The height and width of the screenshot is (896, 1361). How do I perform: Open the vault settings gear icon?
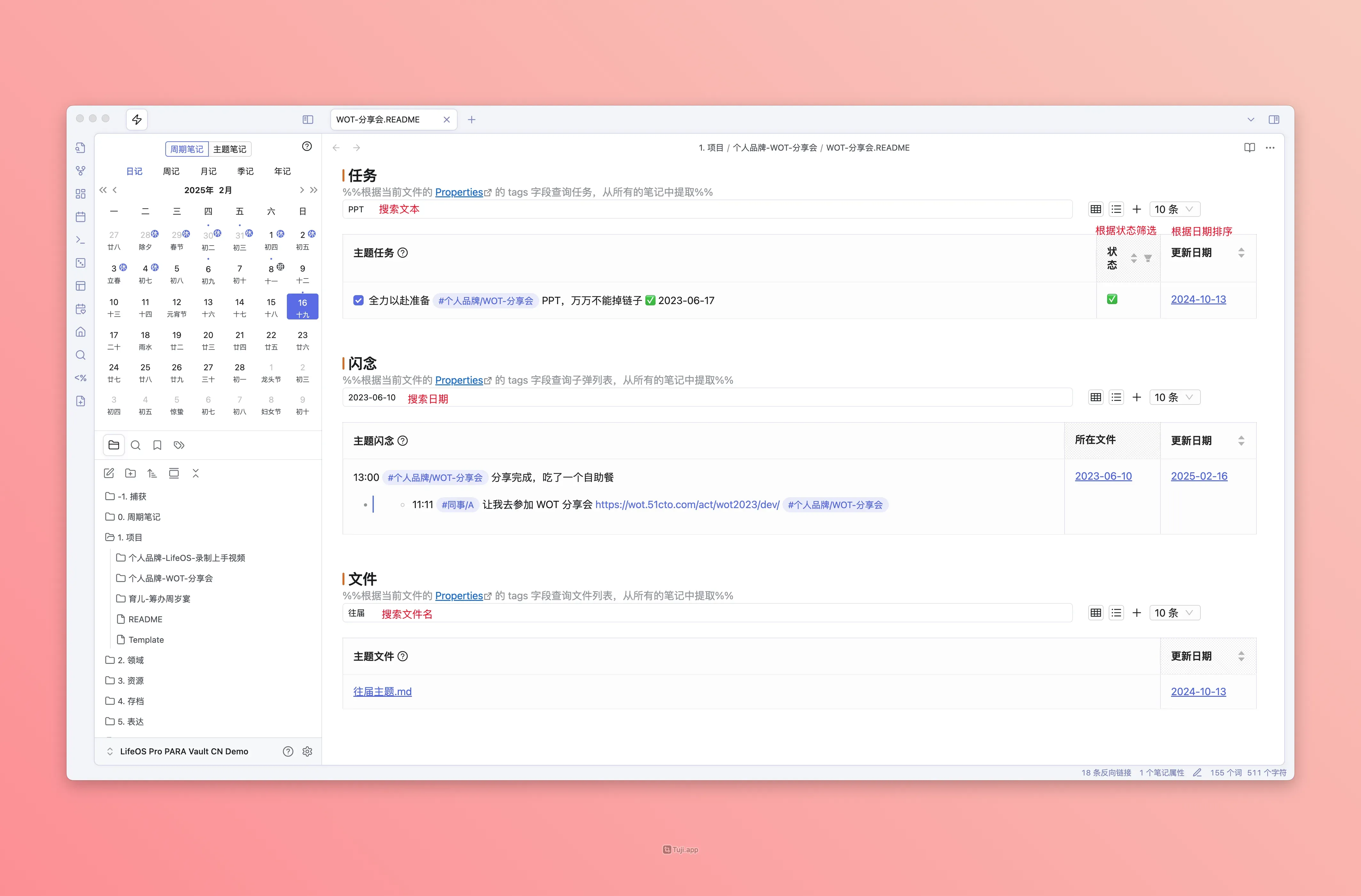point(307,751)
